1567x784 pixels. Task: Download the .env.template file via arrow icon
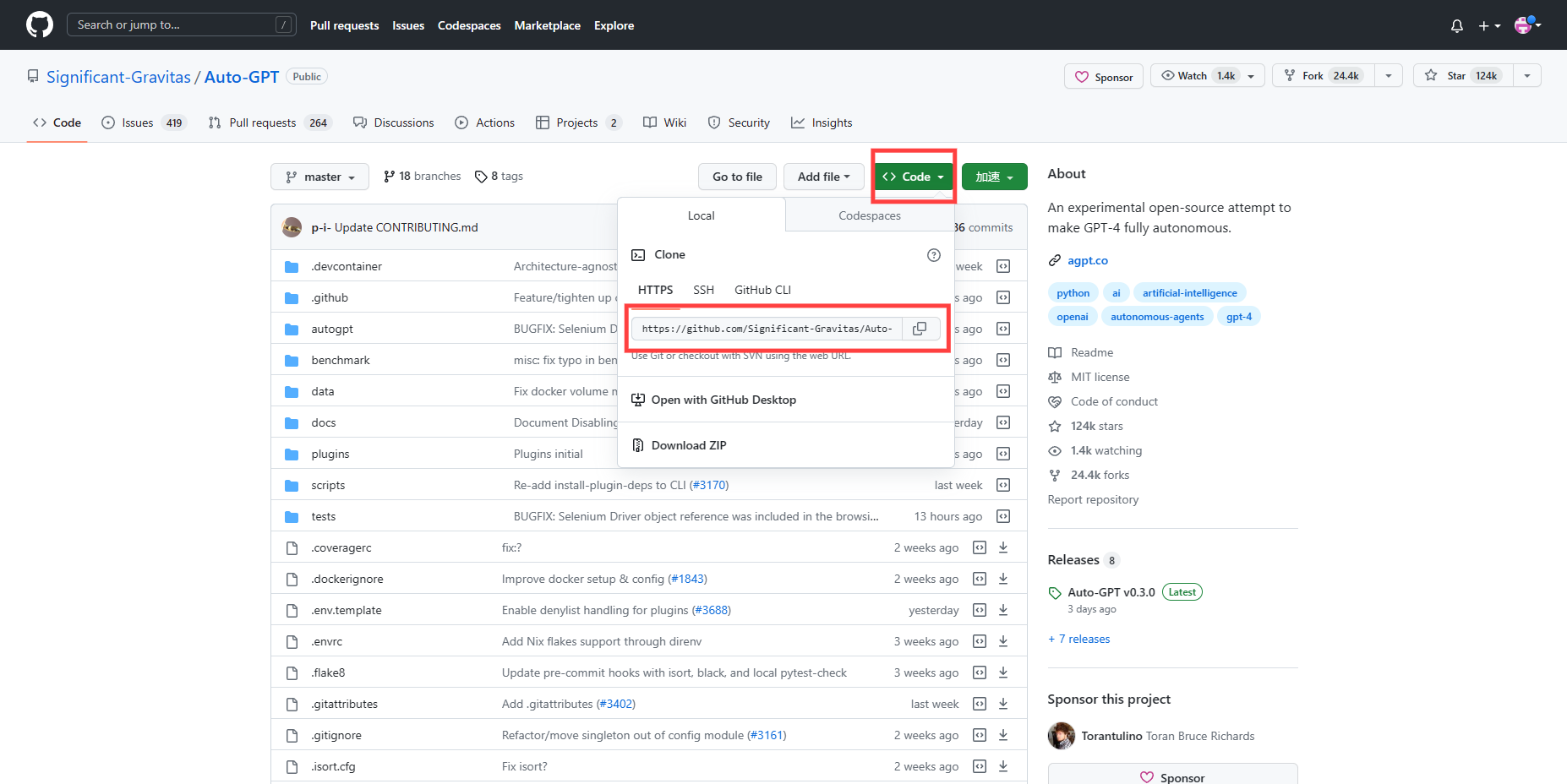pyautogui.click(x=1003, y=610)
